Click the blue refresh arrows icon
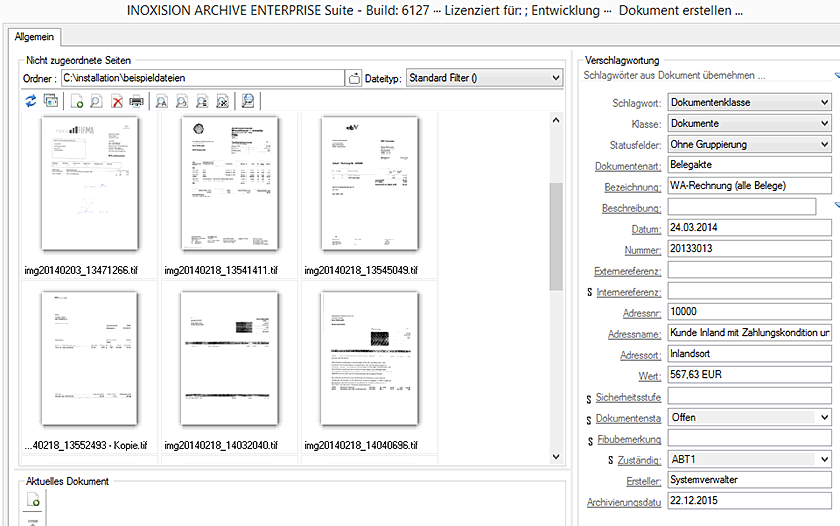 coord(30,101)
